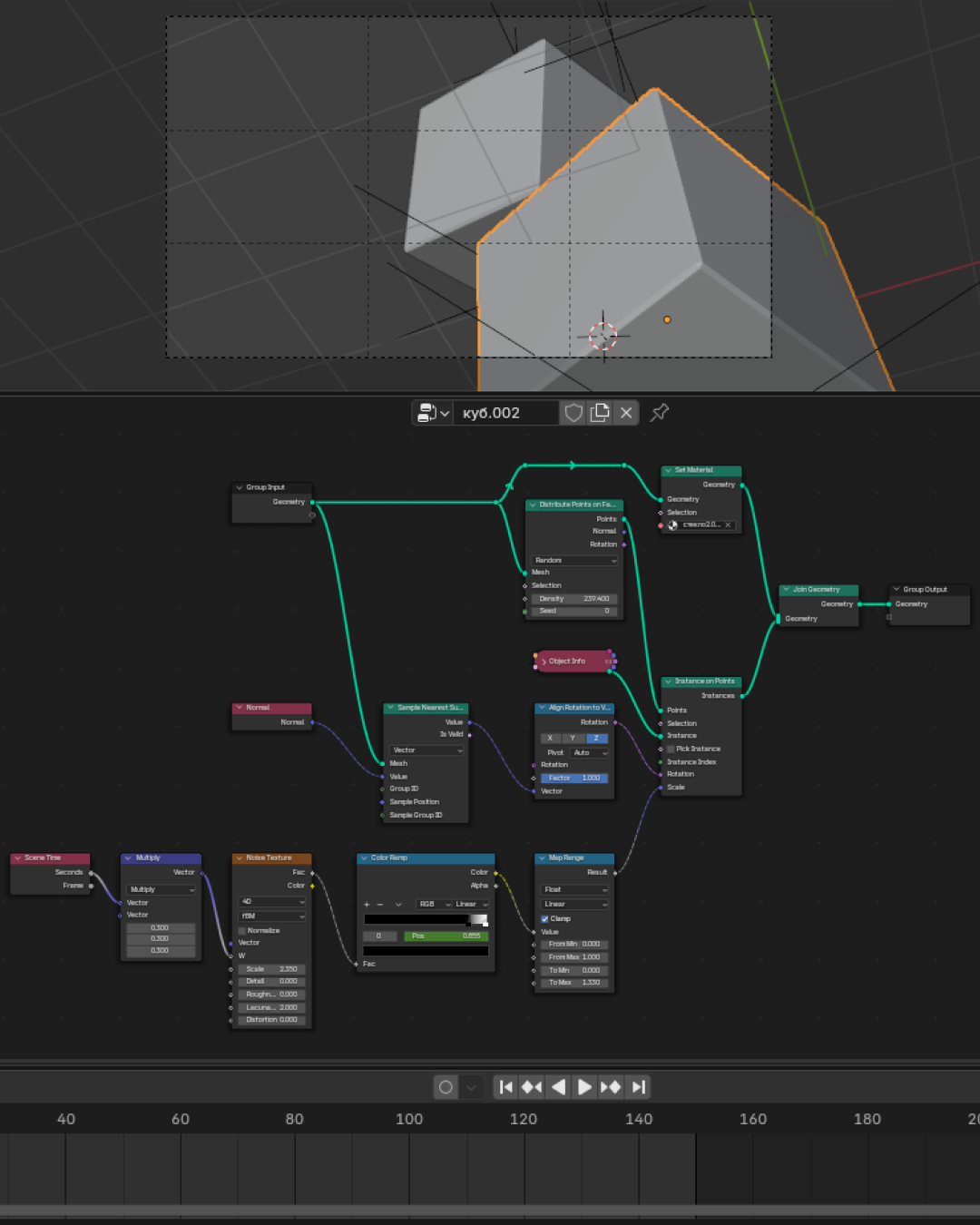
Task: Play the animation in reverse
Action: tap(559, 1087)
